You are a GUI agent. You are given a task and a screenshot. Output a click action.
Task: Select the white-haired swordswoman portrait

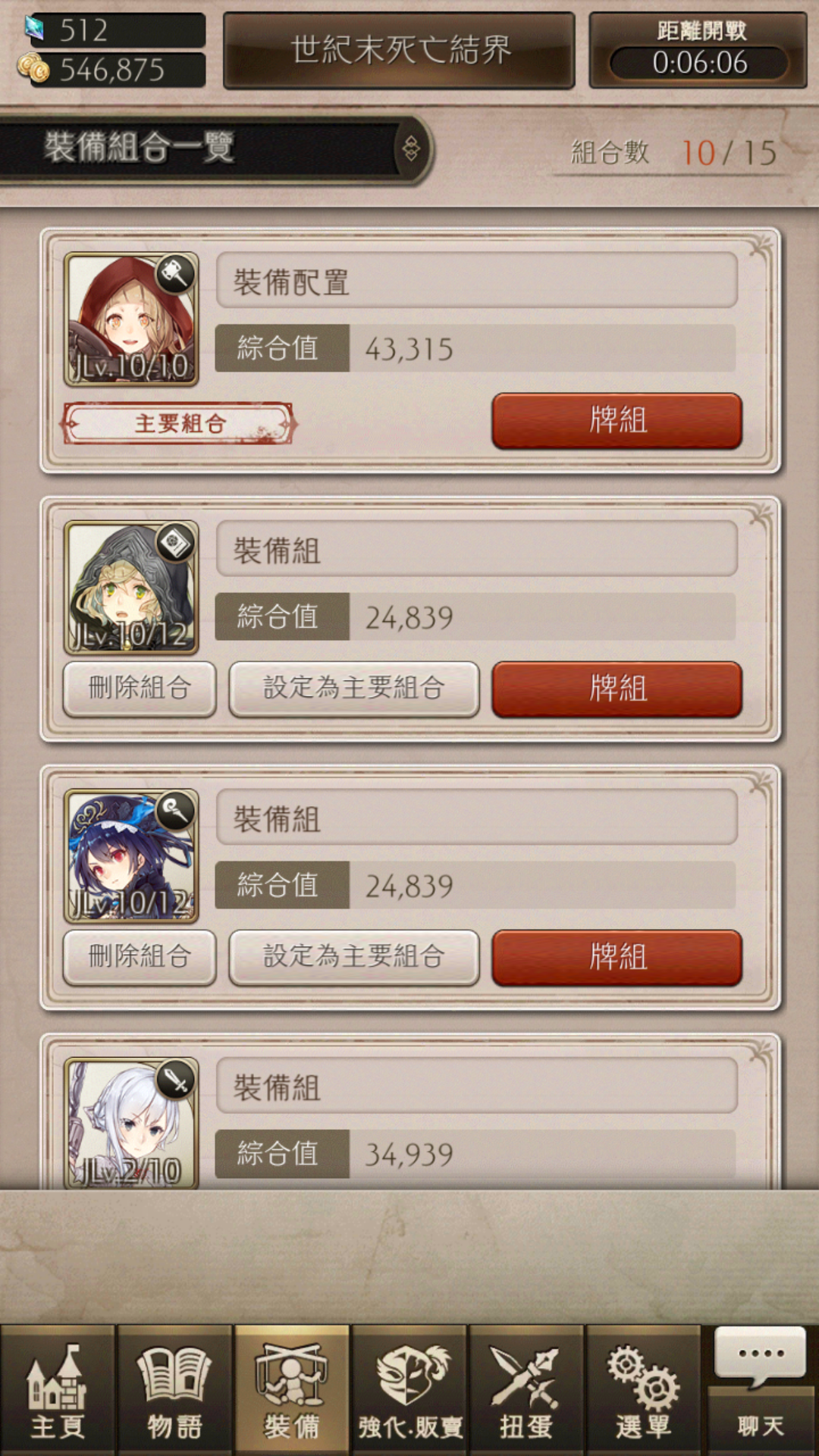(x=131, y=1123)
